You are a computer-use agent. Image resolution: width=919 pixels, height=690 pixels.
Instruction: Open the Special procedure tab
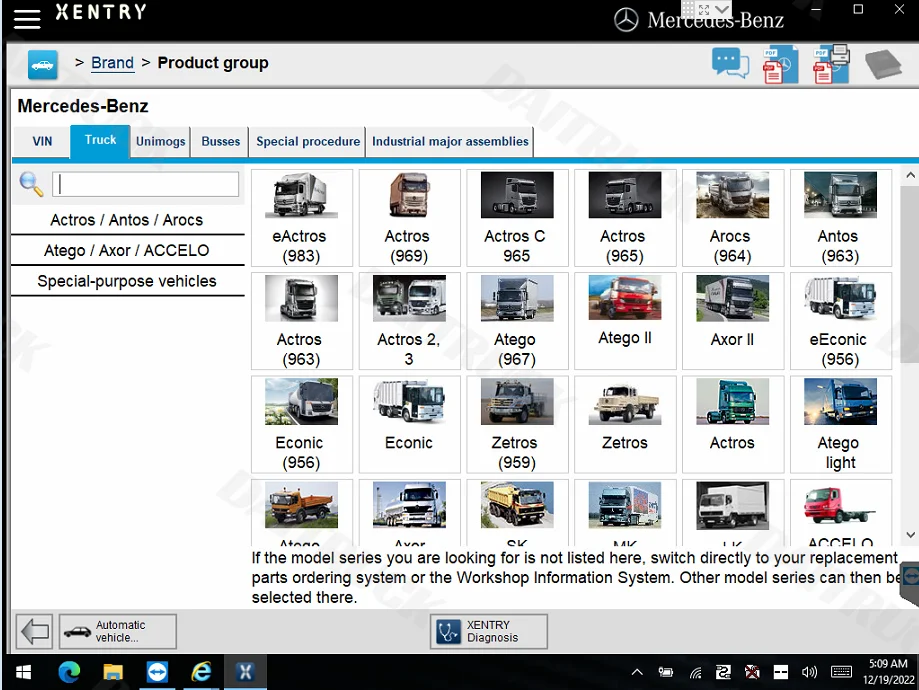pos(308,141)
